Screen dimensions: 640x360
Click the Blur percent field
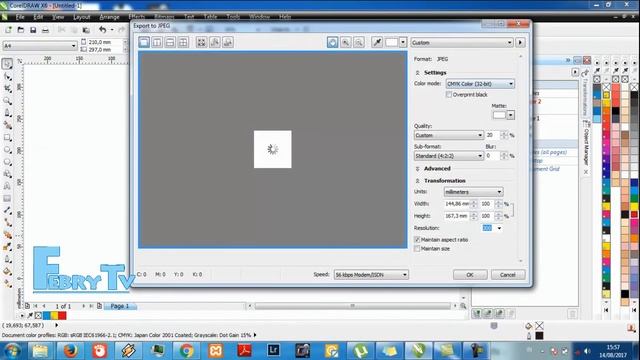[x=493, y=156]
